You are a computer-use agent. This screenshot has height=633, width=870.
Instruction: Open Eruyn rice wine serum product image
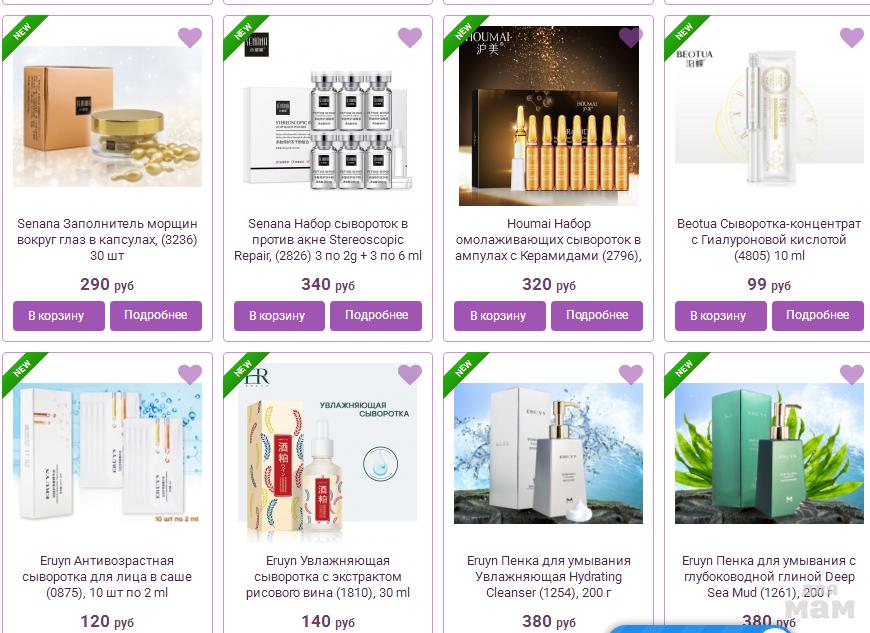(x=327, y=453)
